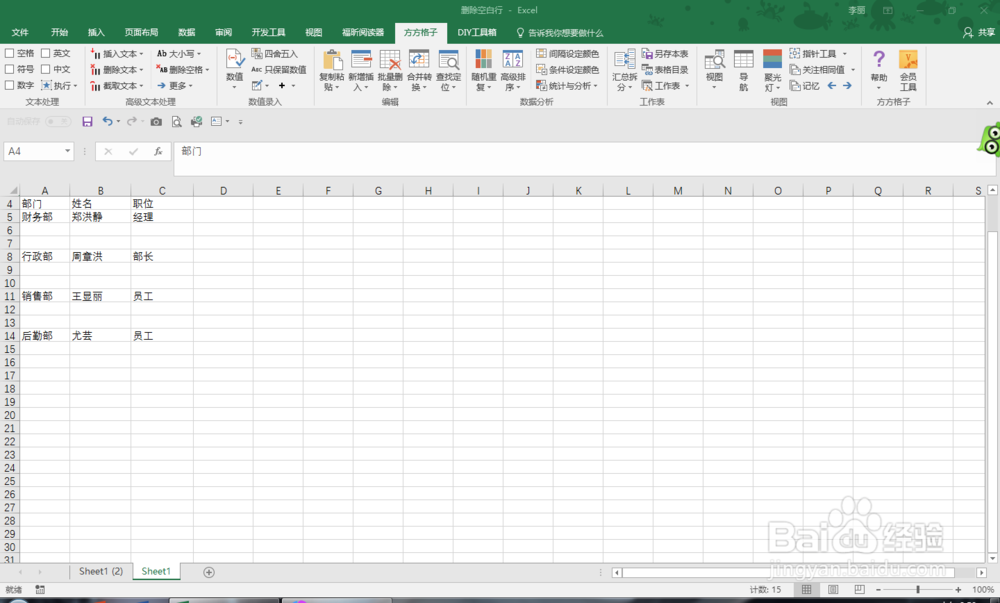The image size is (1000, 603).
Task: Click the quick print icon with checkmark
Action: click(196, 121)
